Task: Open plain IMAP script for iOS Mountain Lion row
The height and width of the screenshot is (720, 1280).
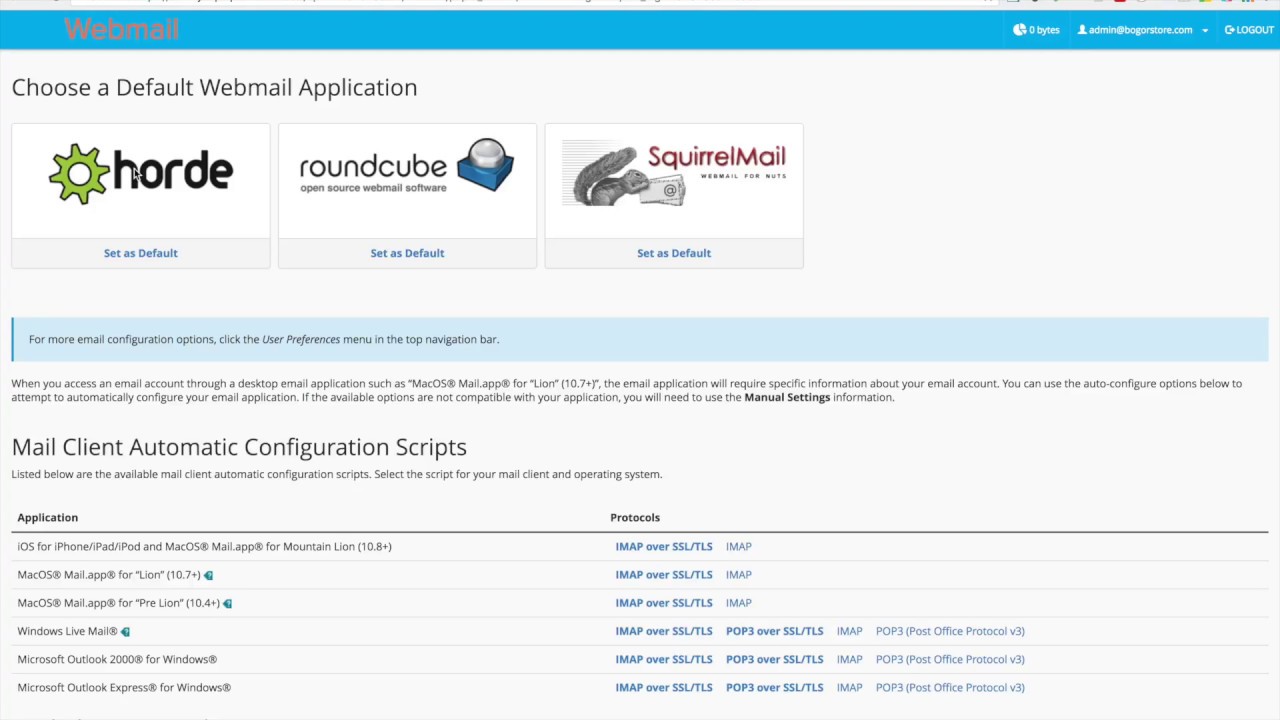Action: (739, 547)
